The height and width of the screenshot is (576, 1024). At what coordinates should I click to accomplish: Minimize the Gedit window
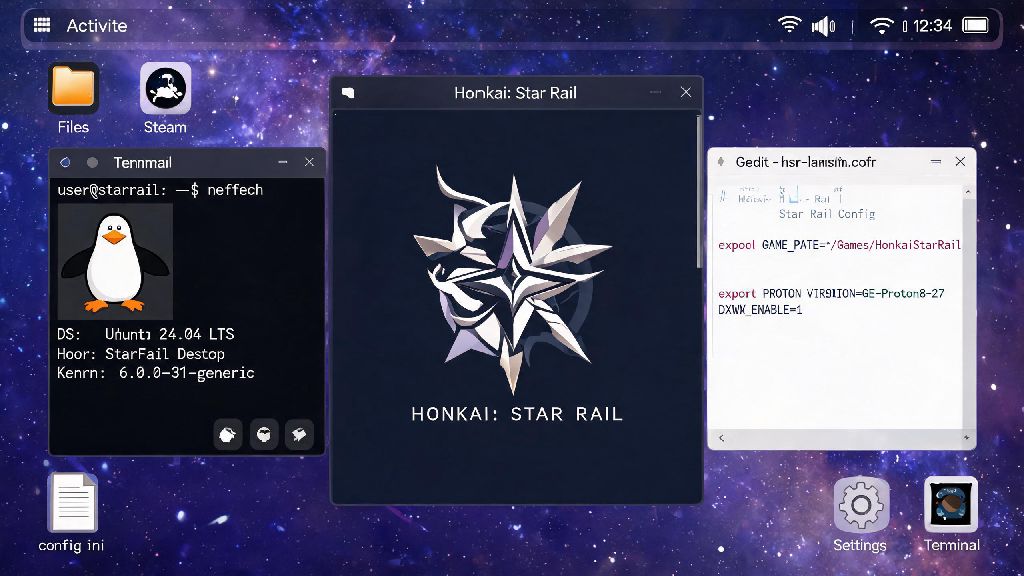(x=936, y=161)
